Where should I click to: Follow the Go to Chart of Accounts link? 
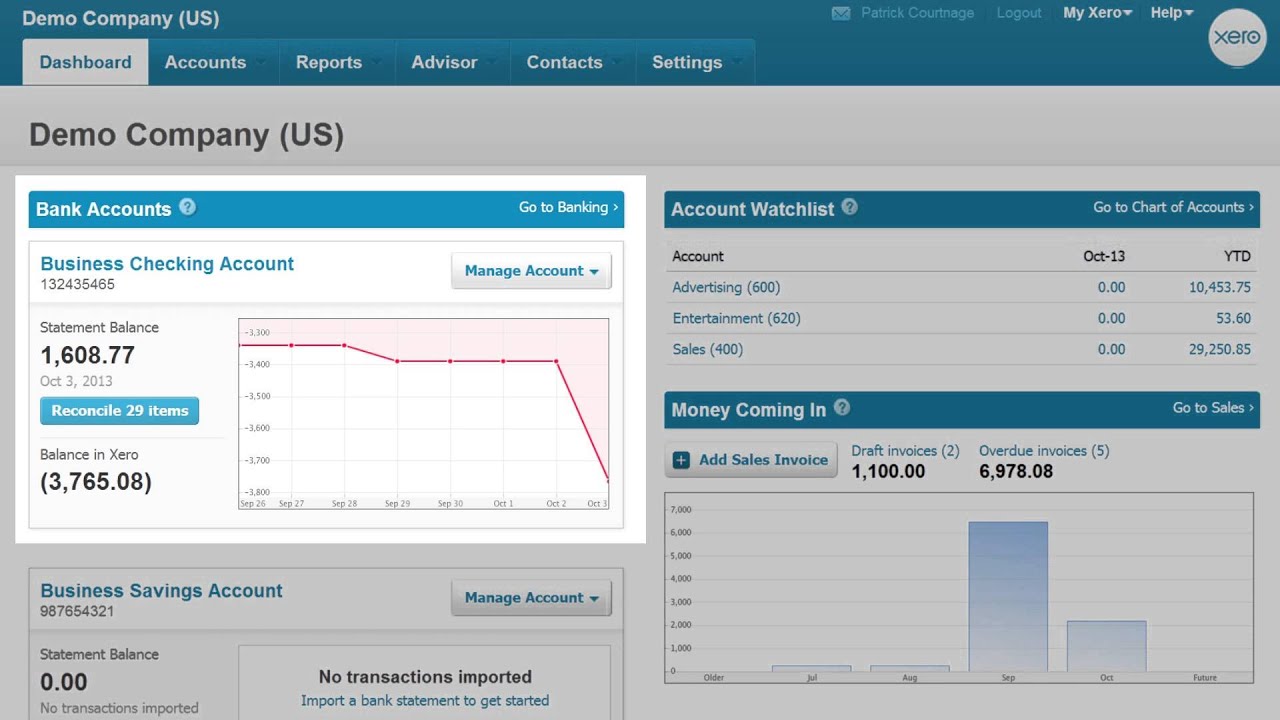(x=1174, y=207)
